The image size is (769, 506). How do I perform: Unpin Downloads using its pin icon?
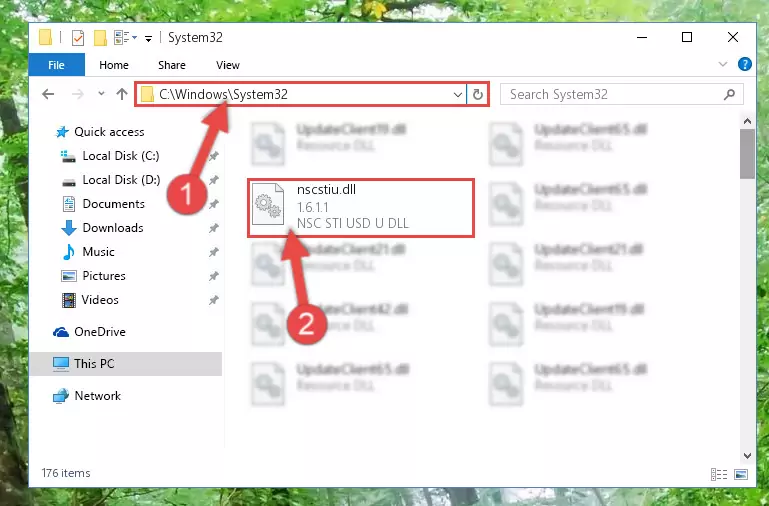pyautogui.click(x=213, y=228)
